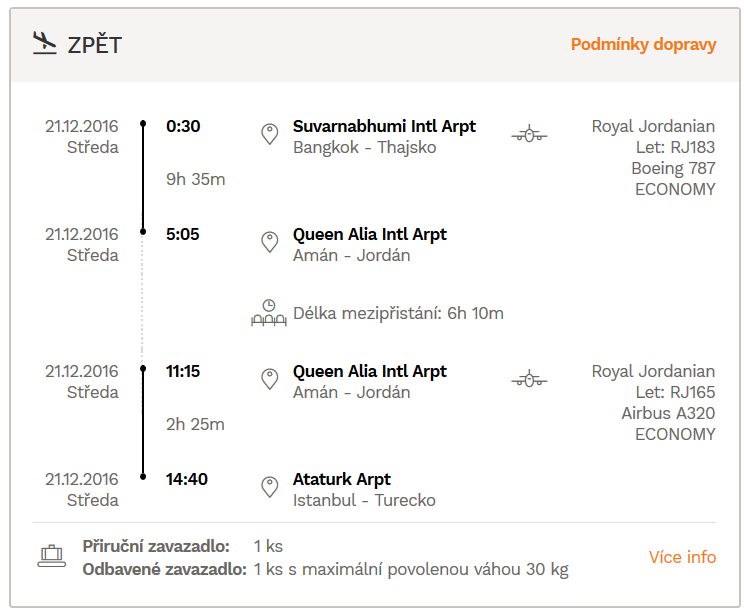Open the Více info baggage link
Image resolution: width=744 pixels, height=612 pixels.
682,557
